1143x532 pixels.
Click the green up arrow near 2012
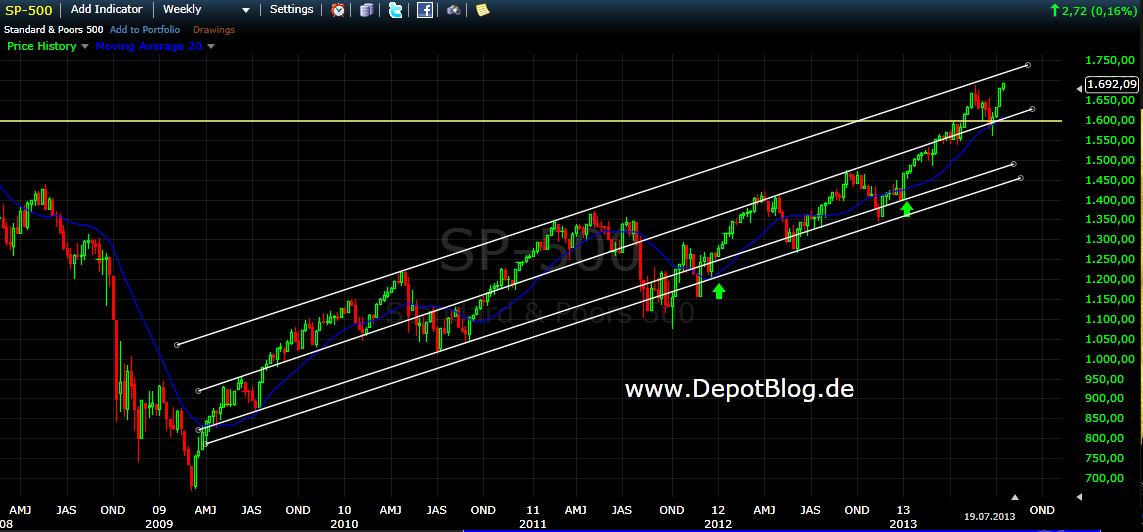pyautogui.click(x=719, y=290)
